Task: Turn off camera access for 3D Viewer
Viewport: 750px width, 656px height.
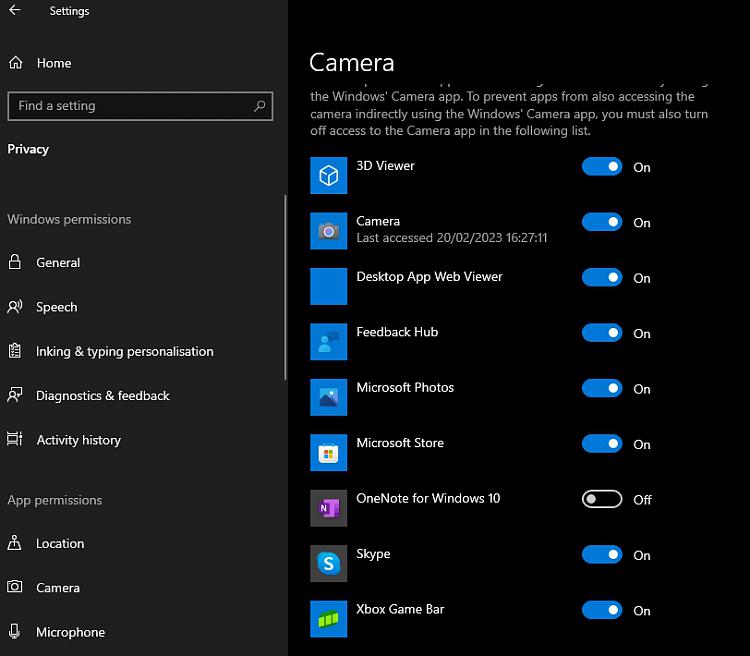Action: click(x=602, y=167)
